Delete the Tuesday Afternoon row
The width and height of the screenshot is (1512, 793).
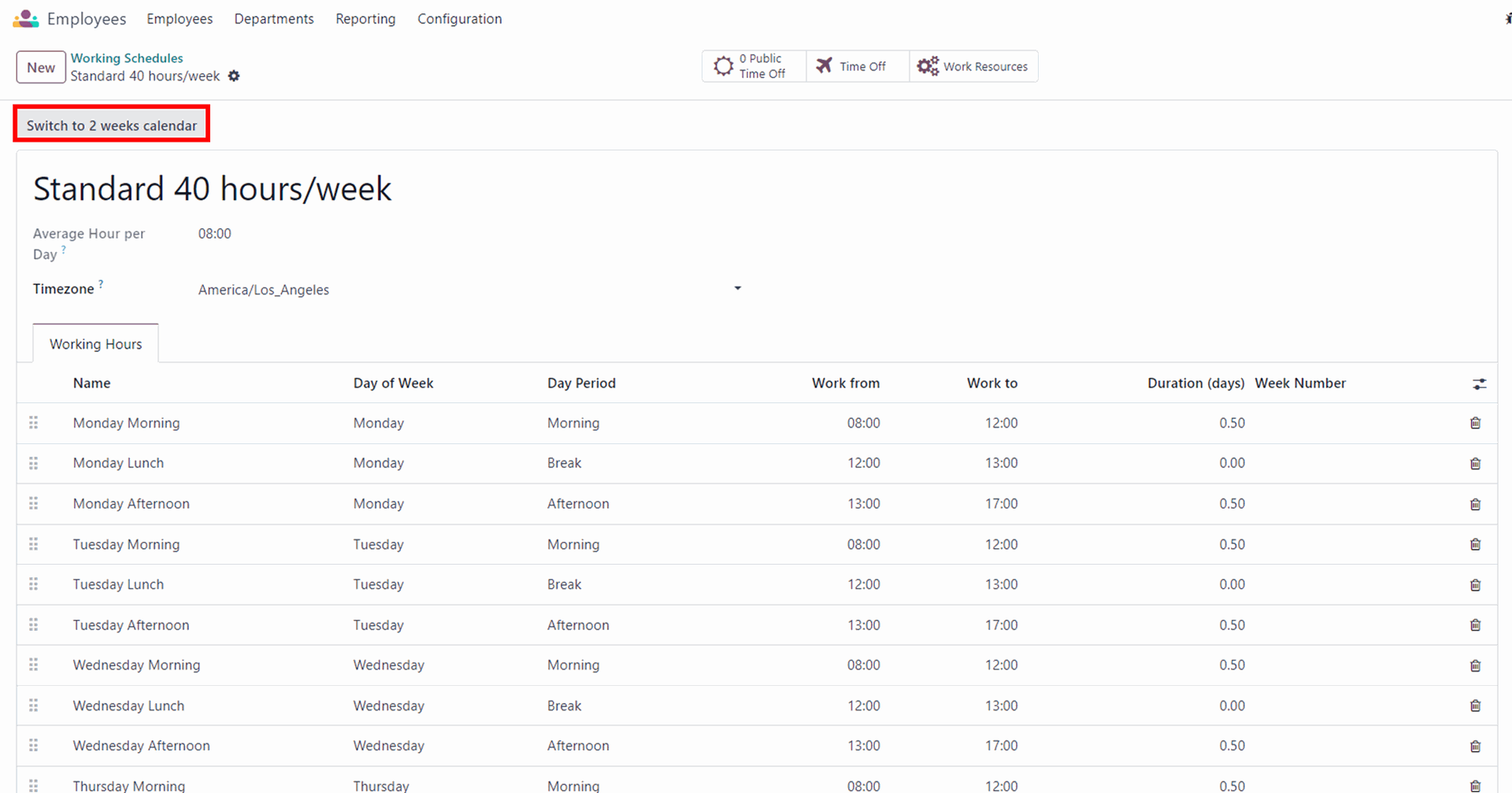pos(1475,625)
